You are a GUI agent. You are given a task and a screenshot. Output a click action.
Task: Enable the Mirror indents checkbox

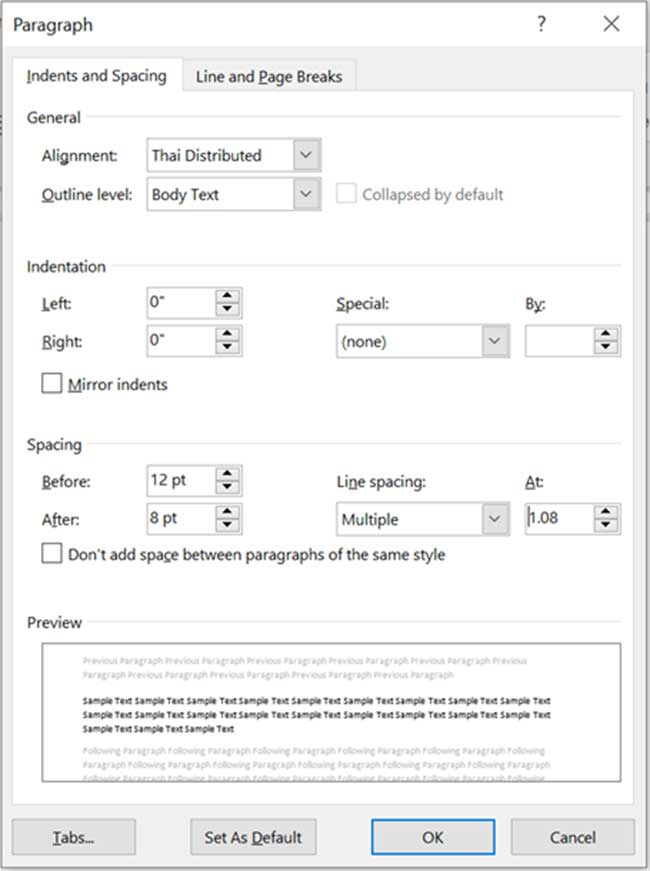[x=52, y=384]
